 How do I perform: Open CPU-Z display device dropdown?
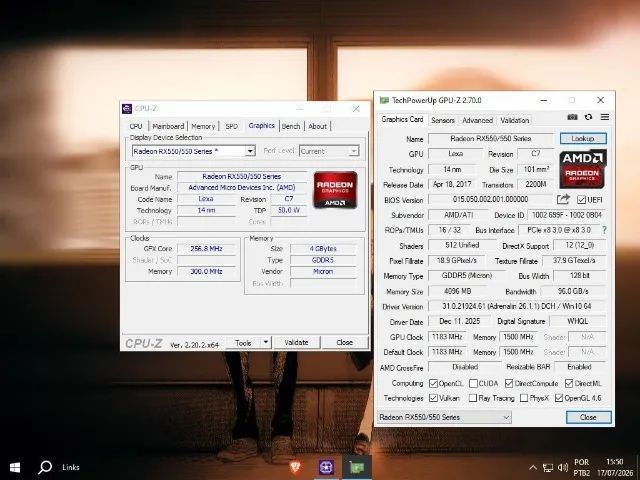point(250,151)
